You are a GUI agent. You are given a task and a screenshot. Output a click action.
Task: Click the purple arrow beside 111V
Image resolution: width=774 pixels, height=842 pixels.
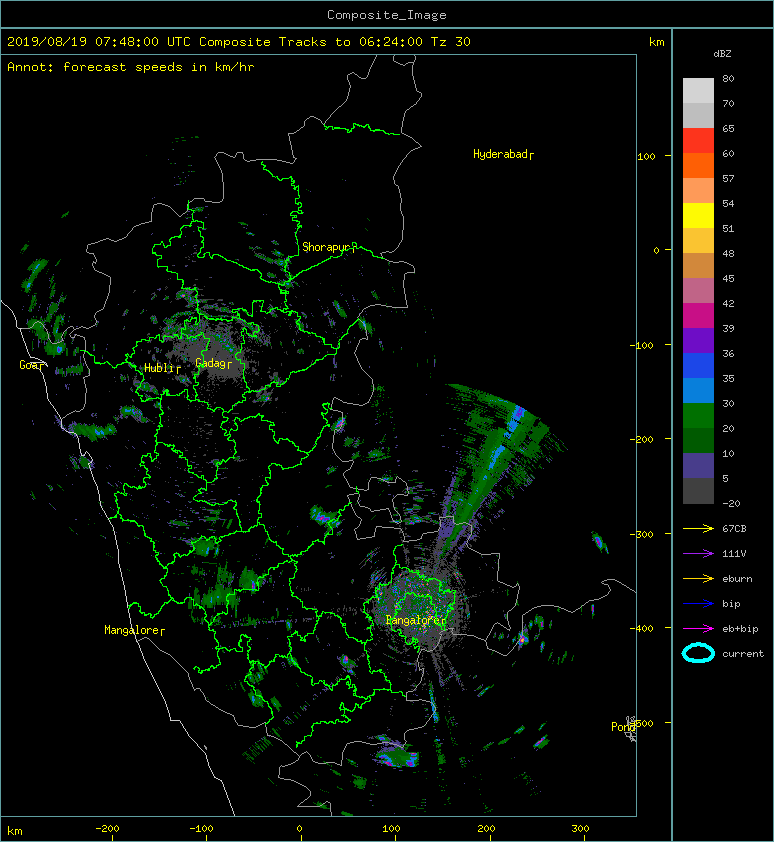coord(698,553)
